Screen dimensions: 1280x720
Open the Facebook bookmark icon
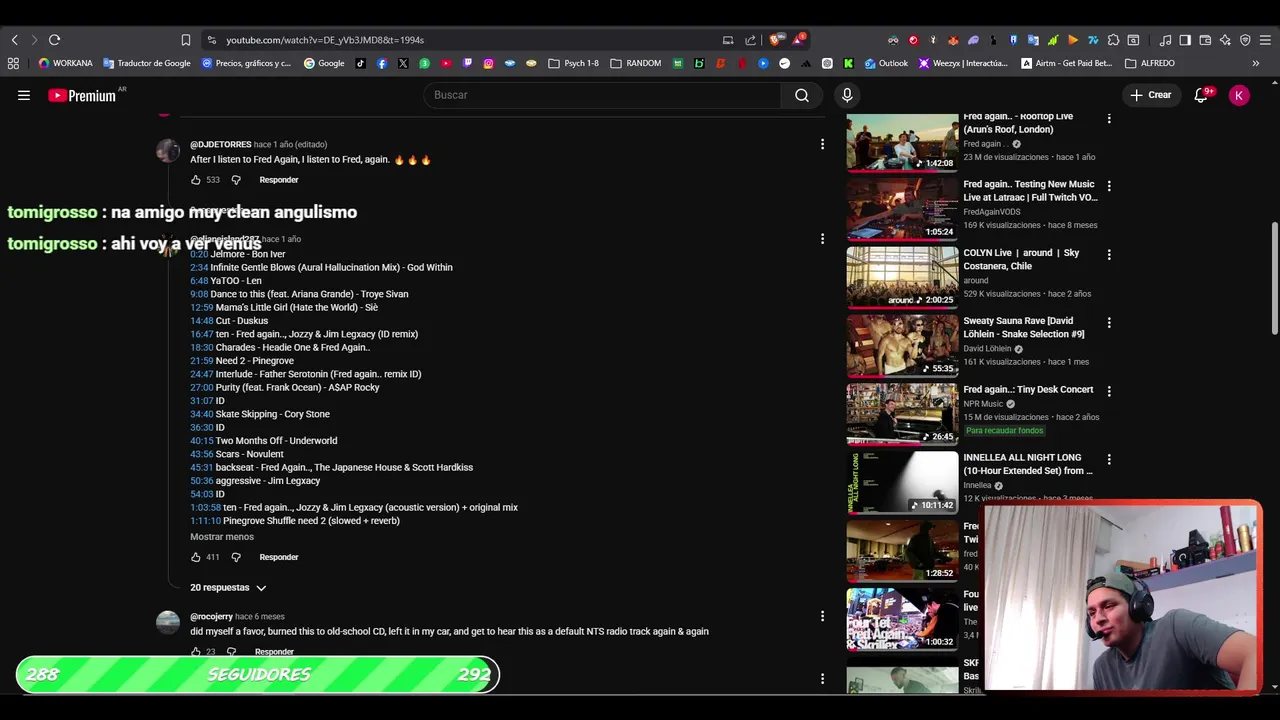(382, 63)
